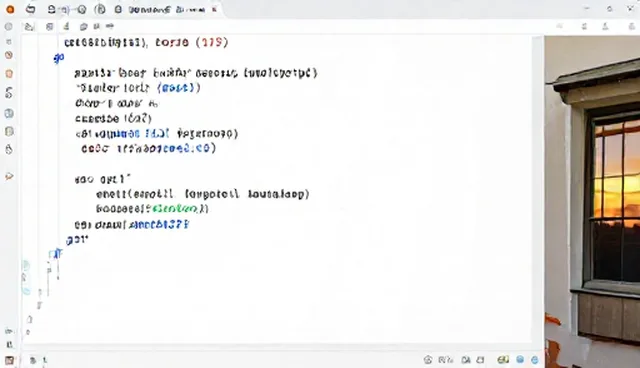Click the back arrow icon beside orange circle
This screenshot has width=640, height=368.
pos(30,9)
